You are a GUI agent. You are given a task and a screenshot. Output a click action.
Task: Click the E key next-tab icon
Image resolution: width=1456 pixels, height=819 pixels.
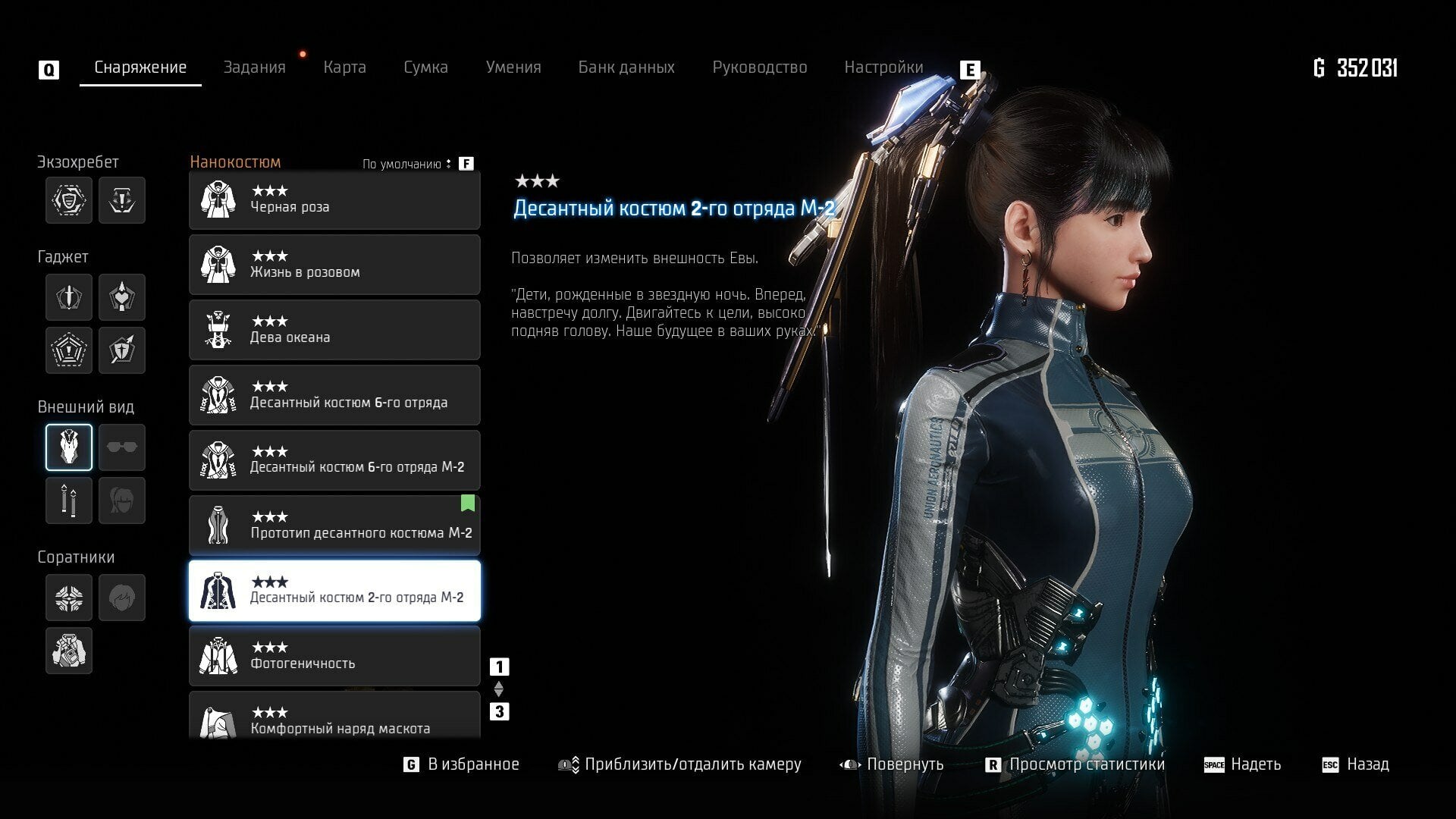pyautogui.click(x=970, y=70)
